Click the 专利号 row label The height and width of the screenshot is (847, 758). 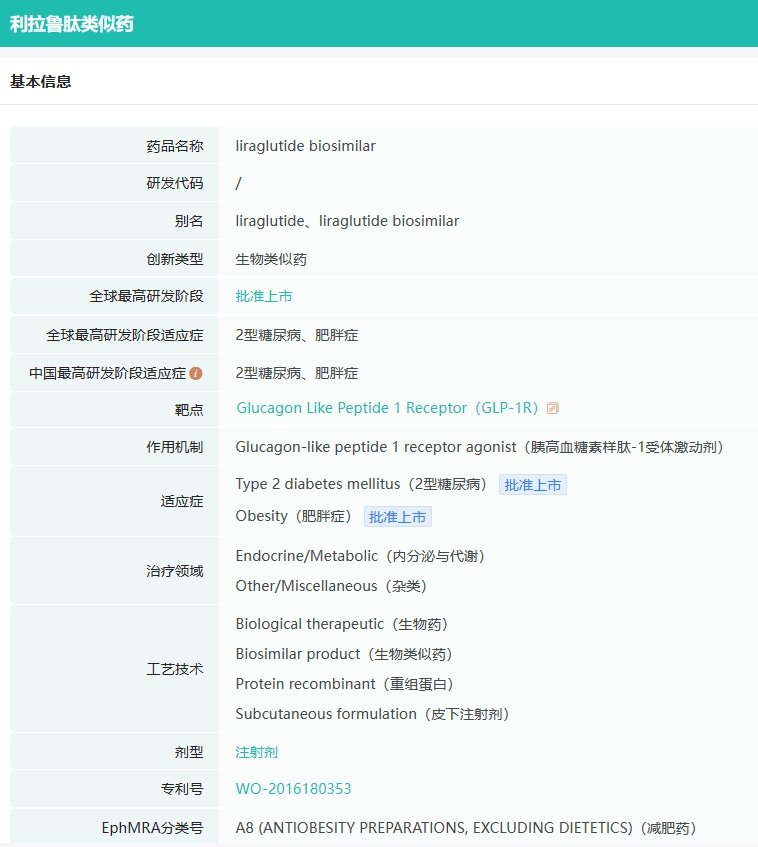click(182, 789)
